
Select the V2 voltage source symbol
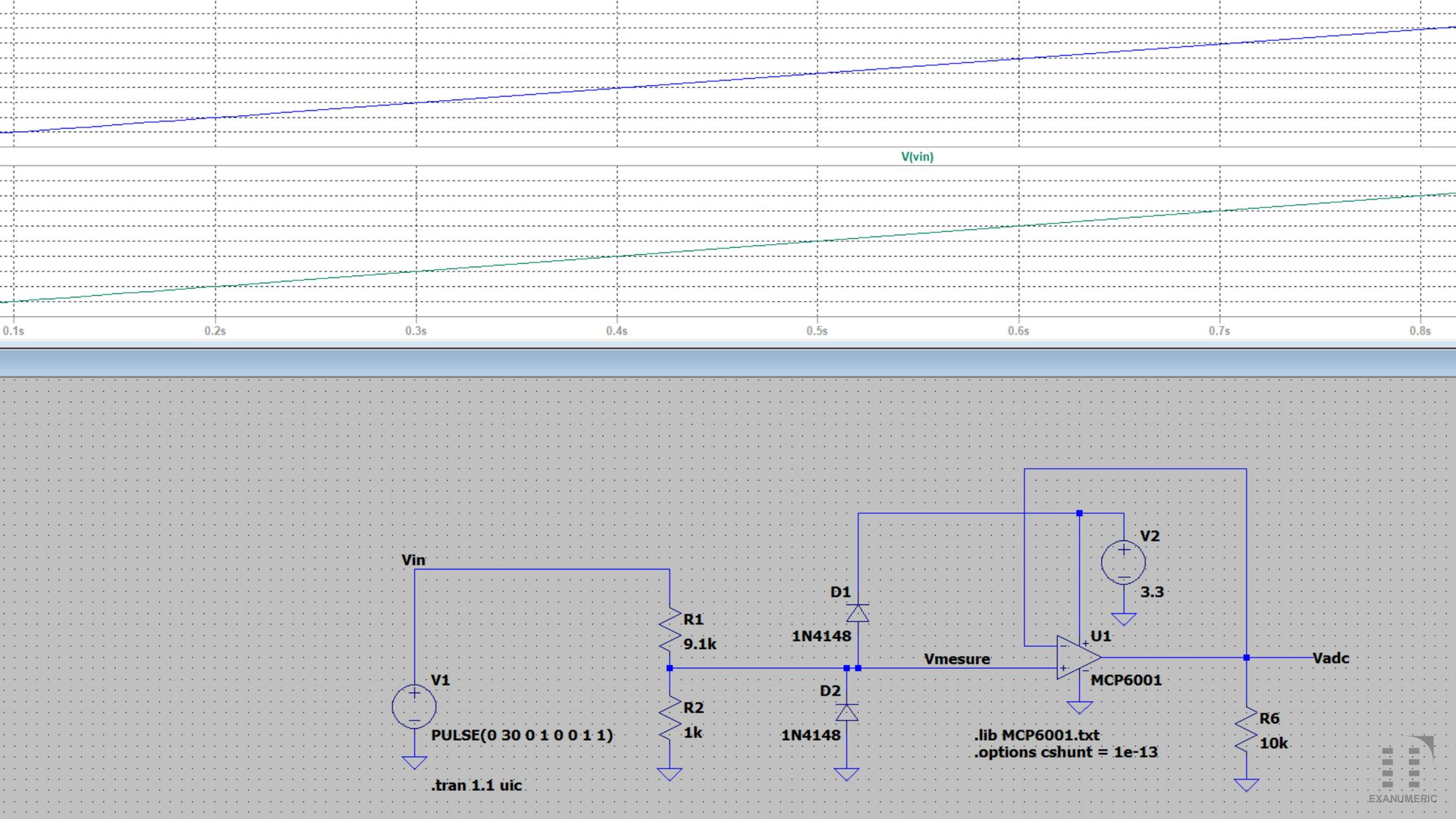tap(1123, 563)
